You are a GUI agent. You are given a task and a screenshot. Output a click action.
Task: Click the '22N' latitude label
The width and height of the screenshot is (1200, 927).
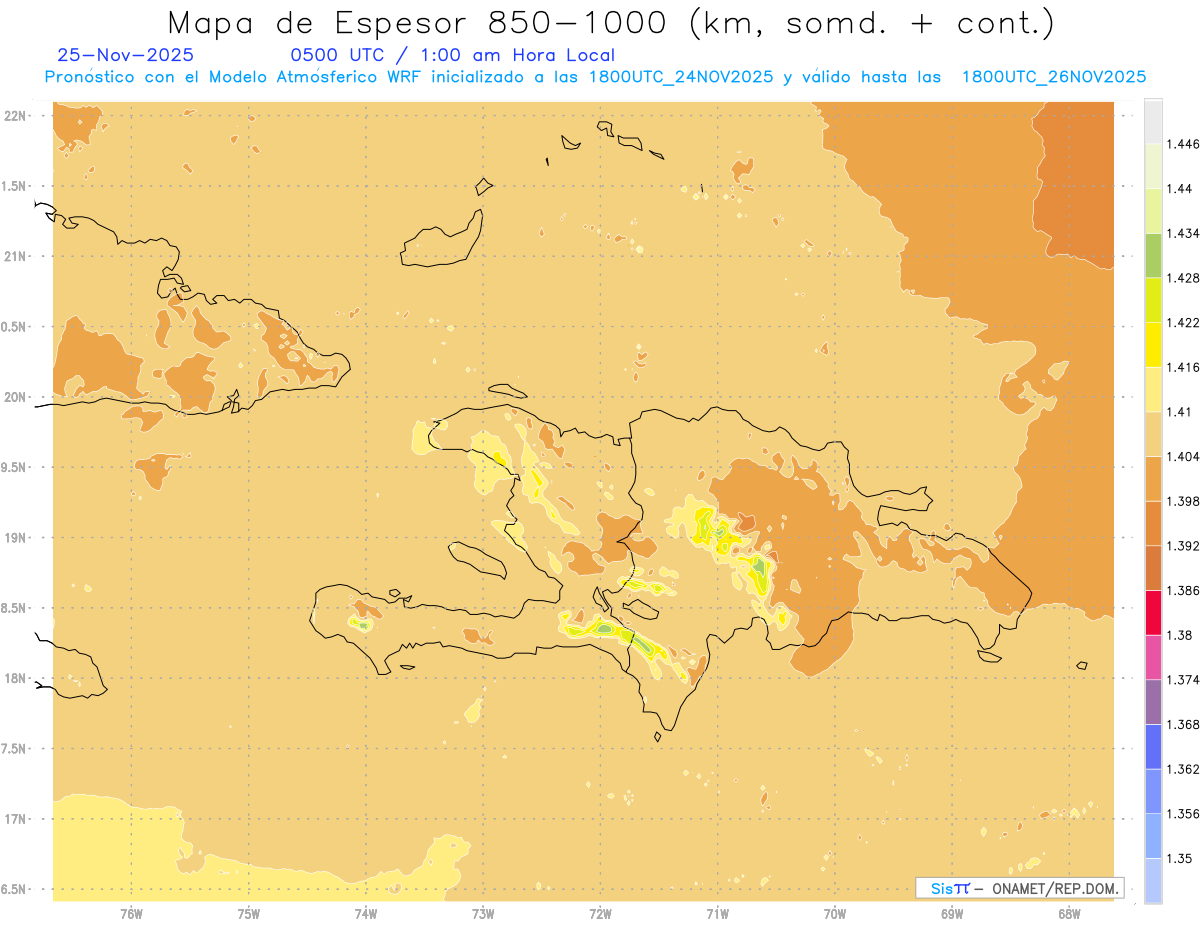coord(15,116)
